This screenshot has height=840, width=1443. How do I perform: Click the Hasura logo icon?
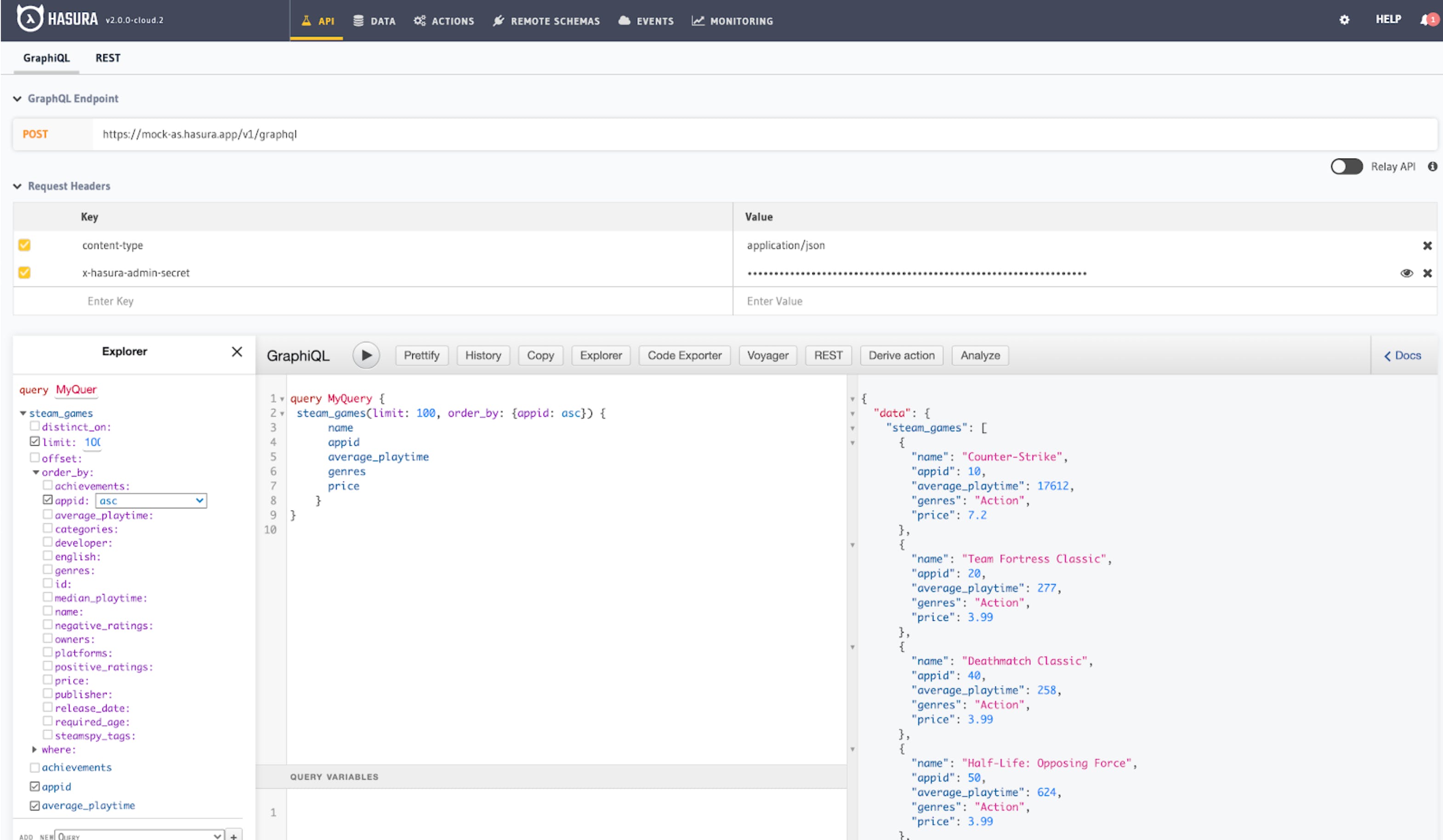[30, 19]
